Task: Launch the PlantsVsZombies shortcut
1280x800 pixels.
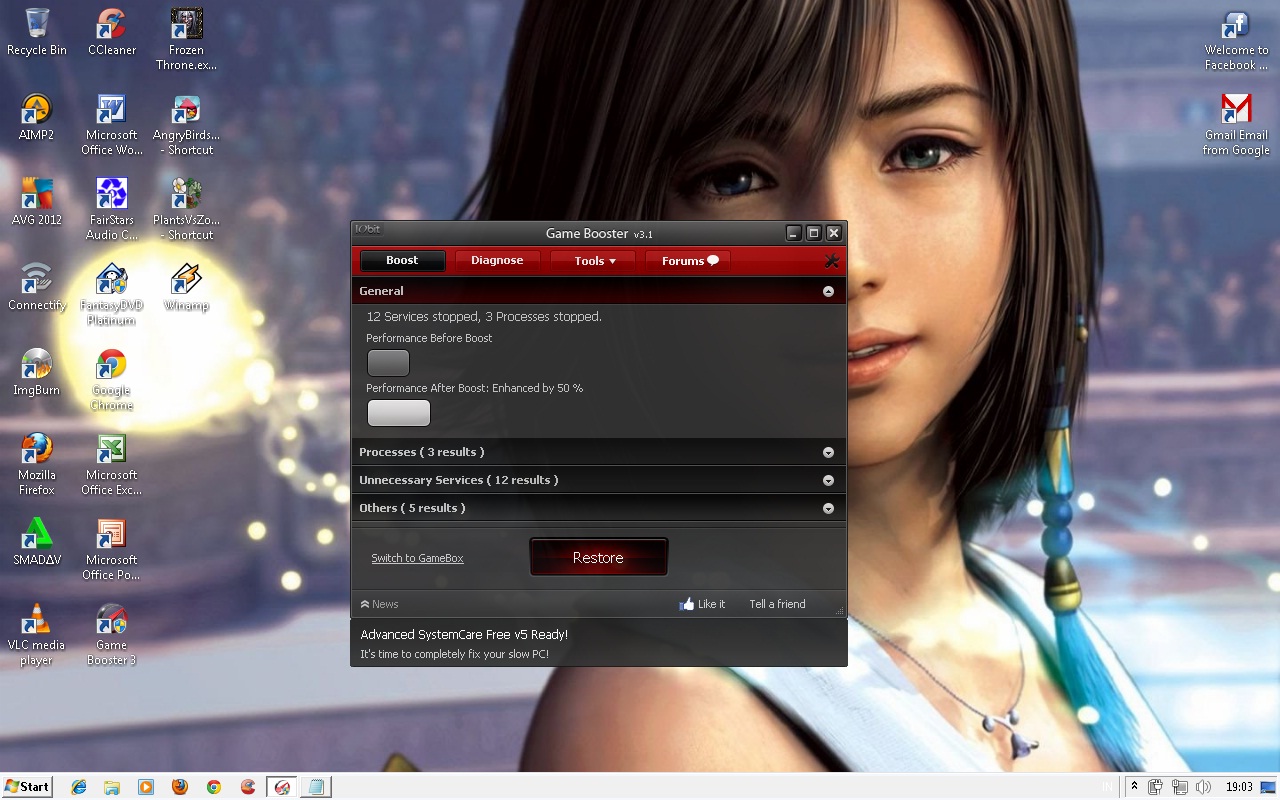Action: 186,210
